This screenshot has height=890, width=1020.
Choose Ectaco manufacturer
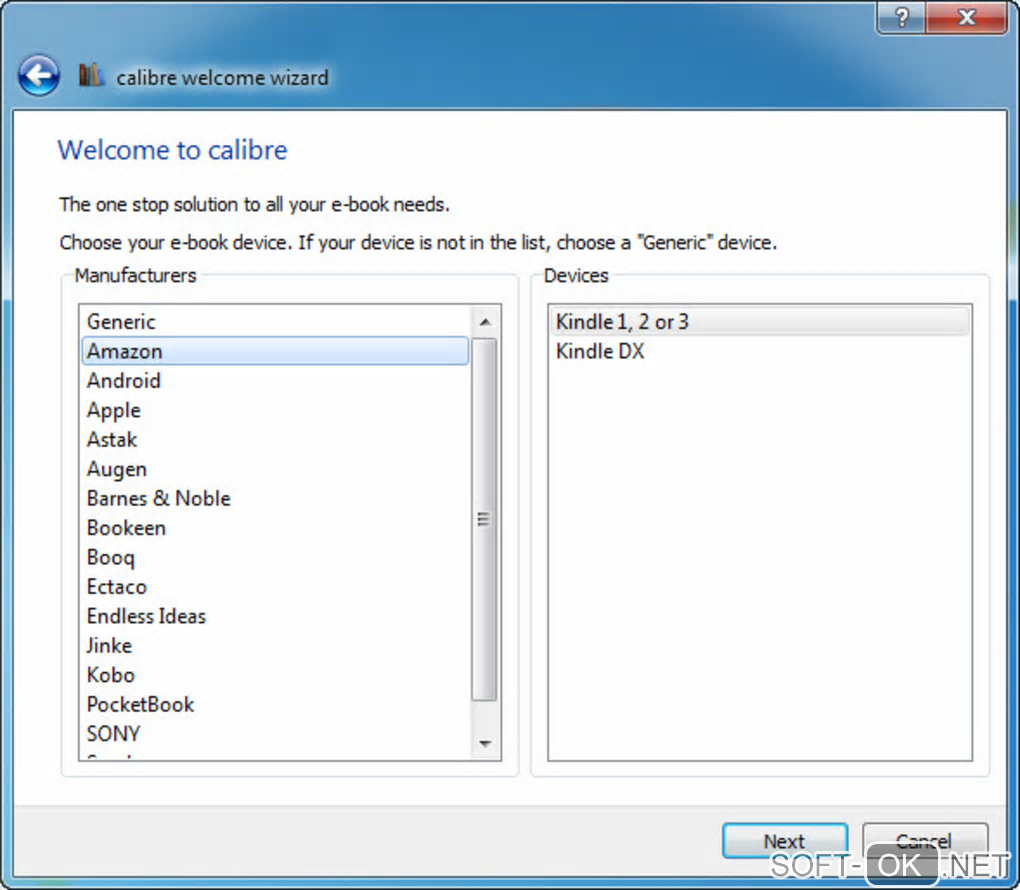275,586
